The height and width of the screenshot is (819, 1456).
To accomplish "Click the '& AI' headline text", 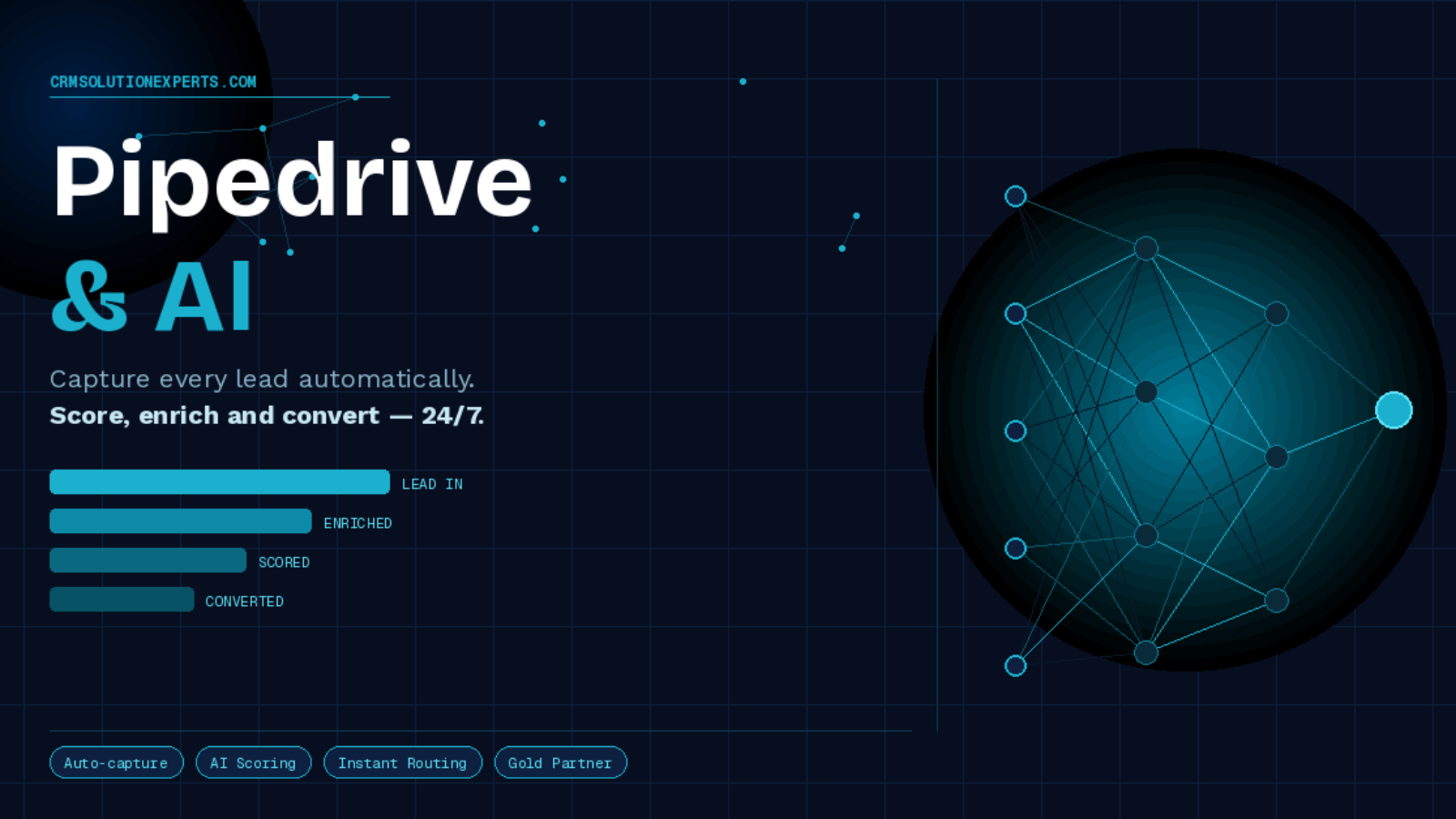I will [151, 297].
